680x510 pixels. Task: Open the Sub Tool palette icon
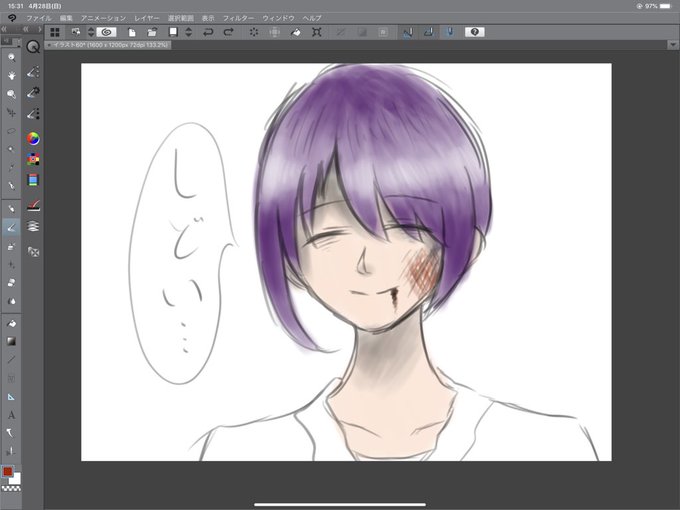[x=33, y=72]
